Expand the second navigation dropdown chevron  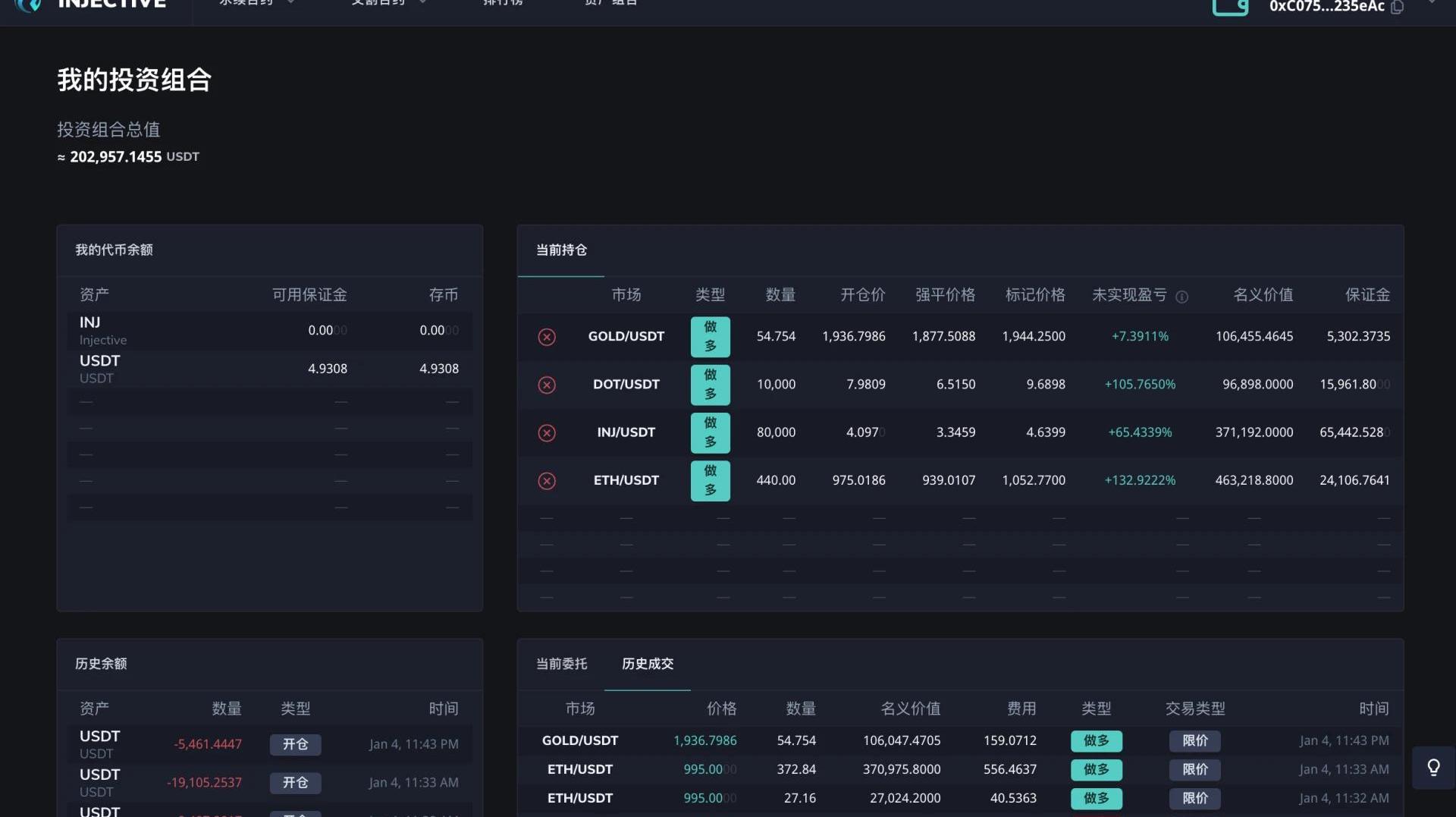click(x=422, y=3)
